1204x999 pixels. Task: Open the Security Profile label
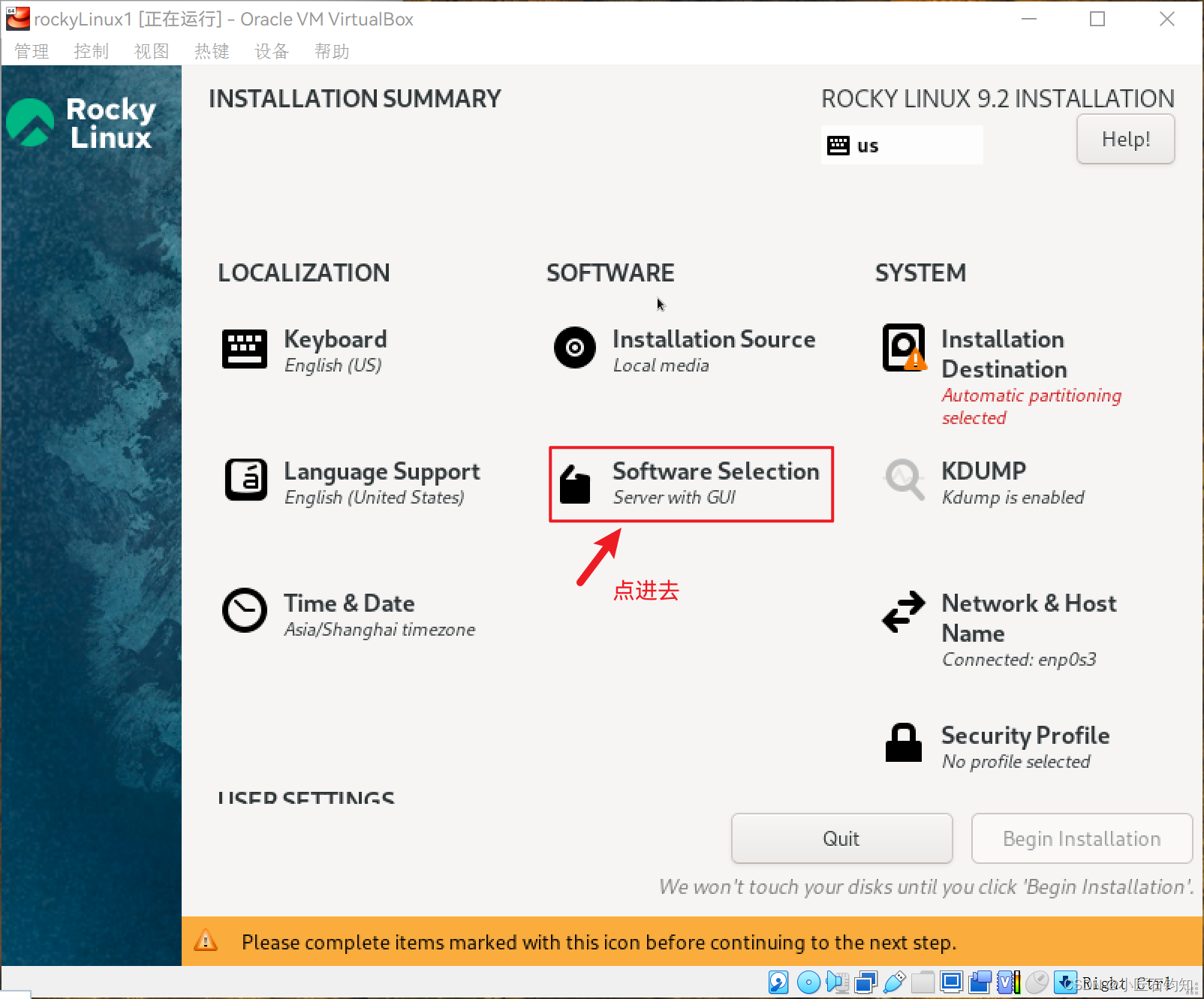coord(1025,736)
